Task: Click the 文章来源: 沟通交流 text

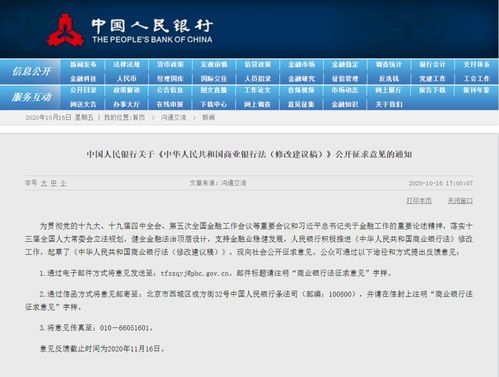Action: [218, 183]
